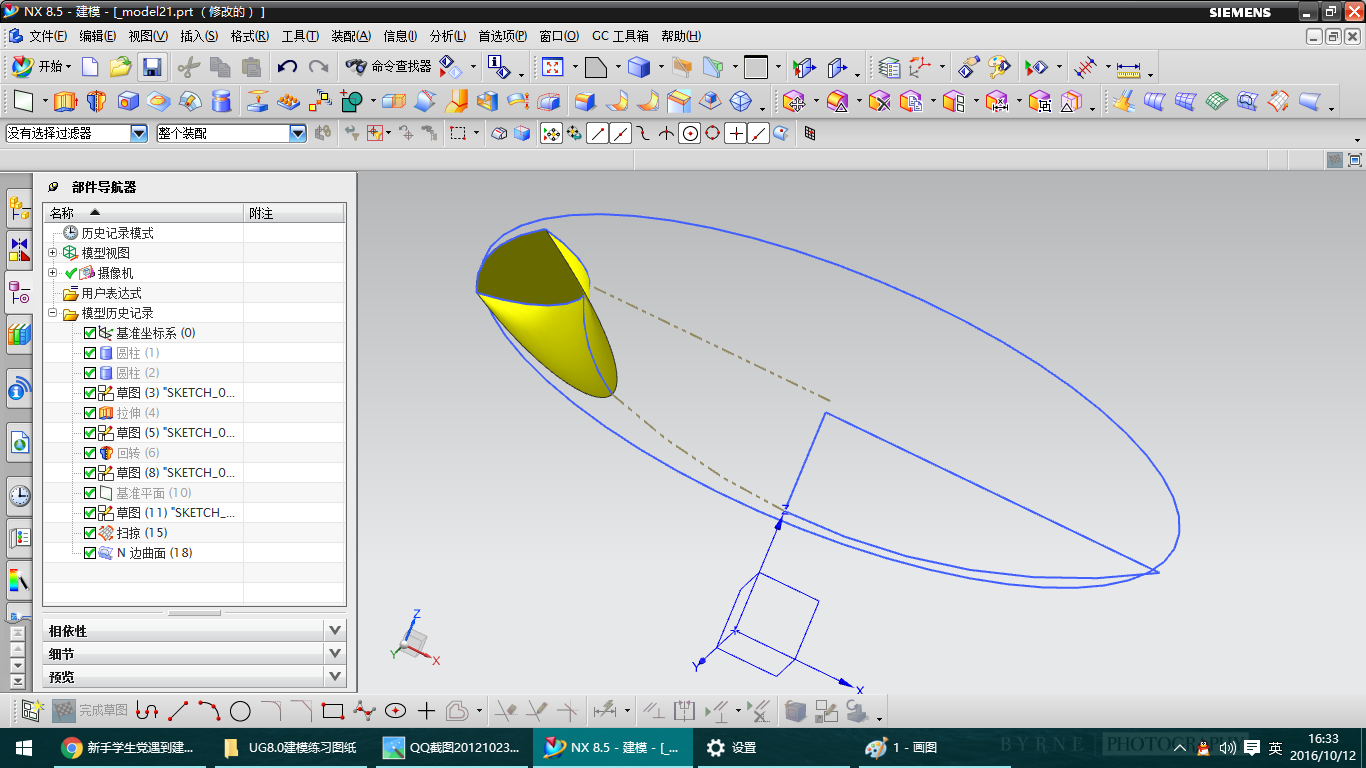Open the 整个装配 scope dropdown
1366x768 pixels.
coord(298,133)
